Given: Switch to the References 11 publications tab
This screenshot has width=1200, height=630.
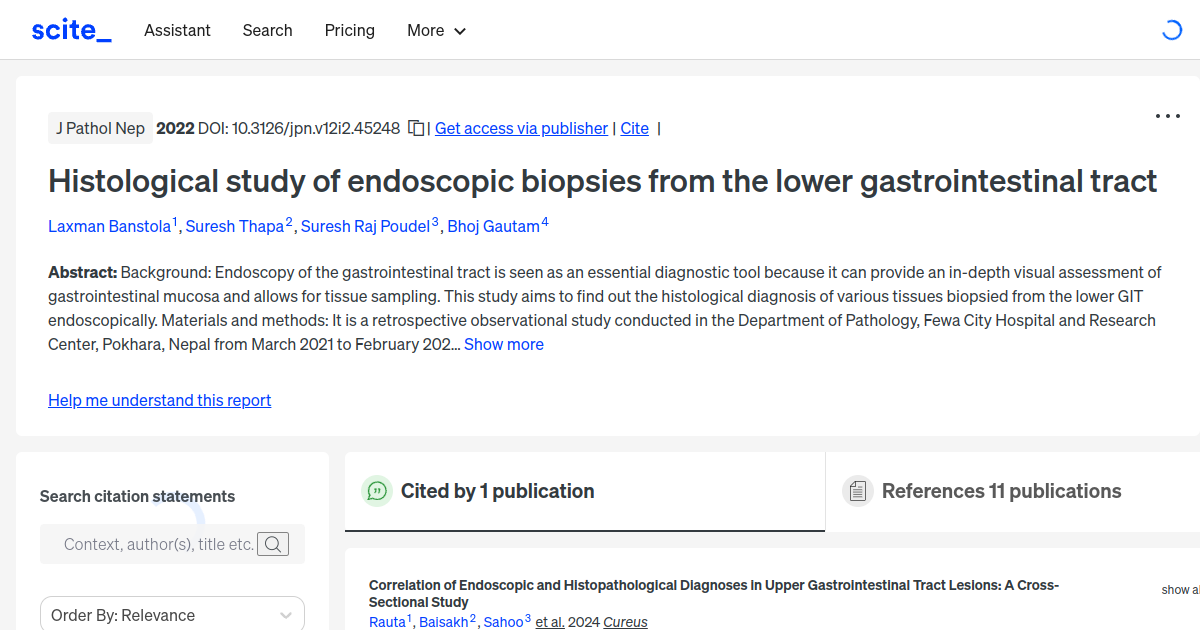Looking at the screenshot, I should [1002, 491].
